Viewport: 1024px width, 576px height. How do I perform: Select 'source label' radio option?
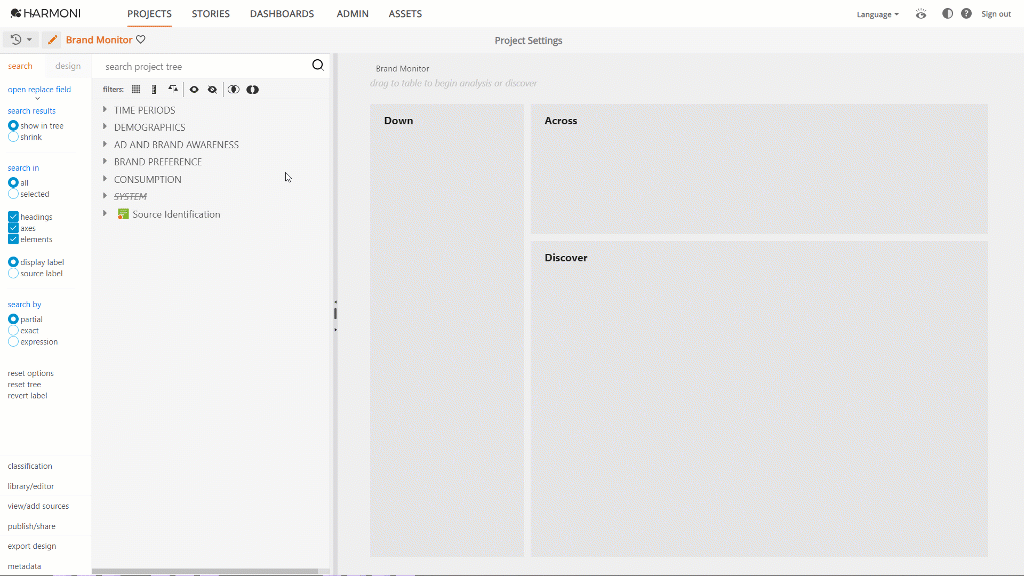pyautogui.click(x=13, y=273)
